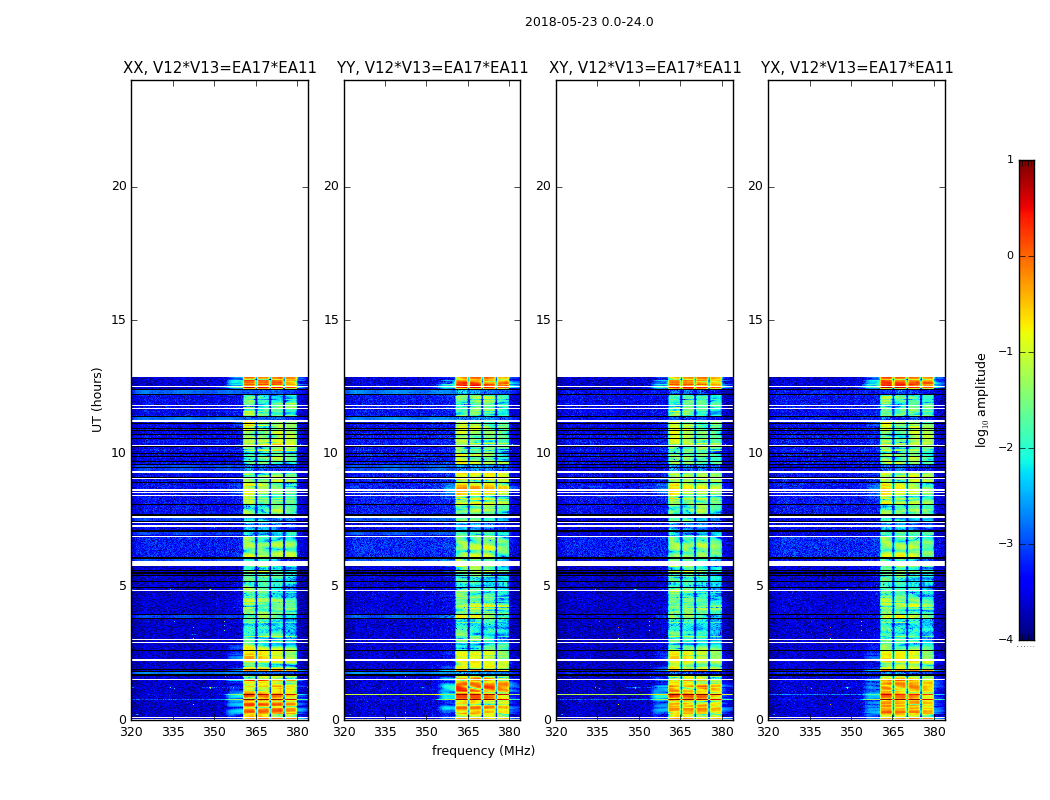The height and width of the screenshot is (800, 1050).
Task: Click the dark blue bottom of colorbar
Action: [1027, 636]
